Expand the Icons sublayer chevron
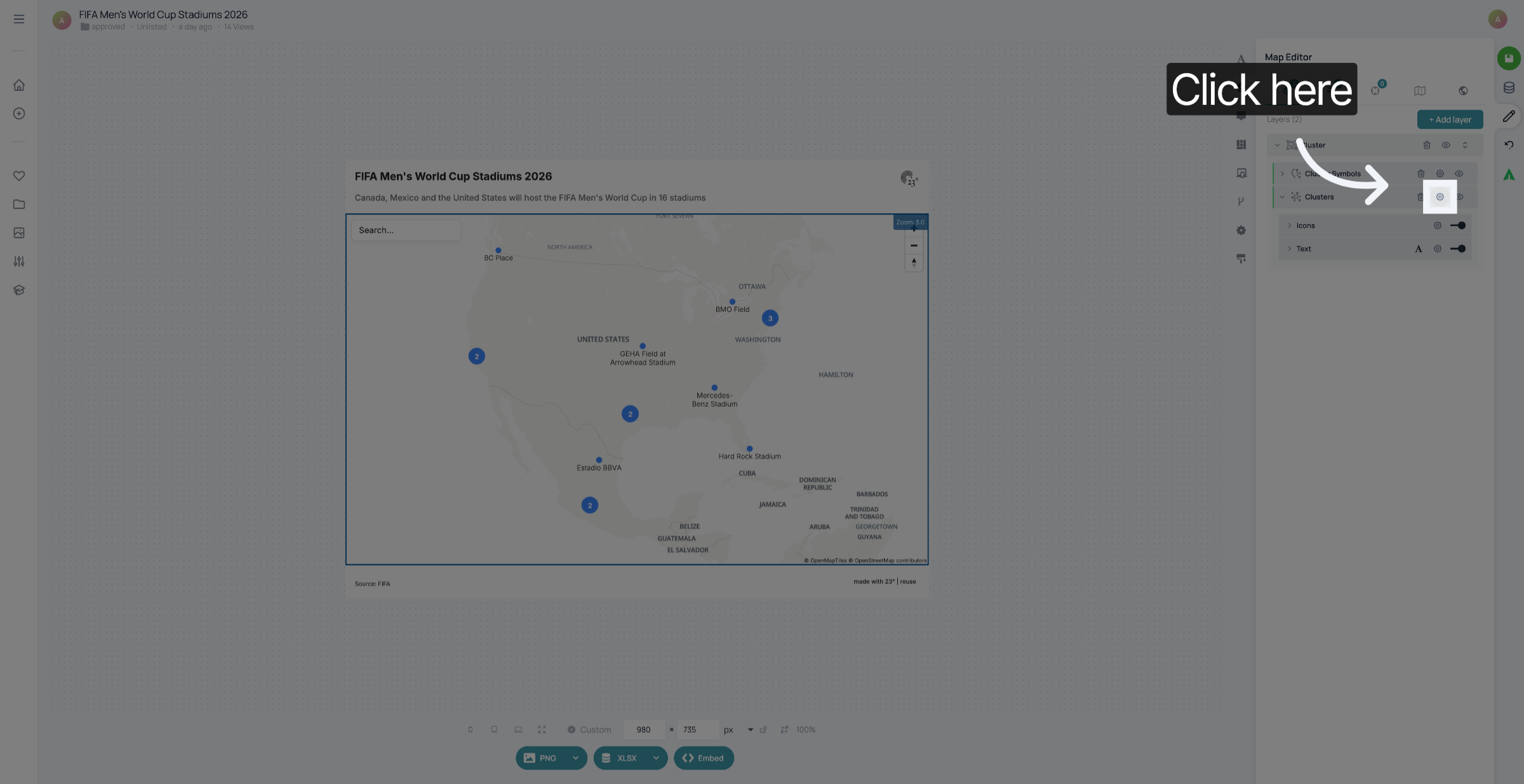This screenshot has height=784, width=1524. tap(1289, 225)
